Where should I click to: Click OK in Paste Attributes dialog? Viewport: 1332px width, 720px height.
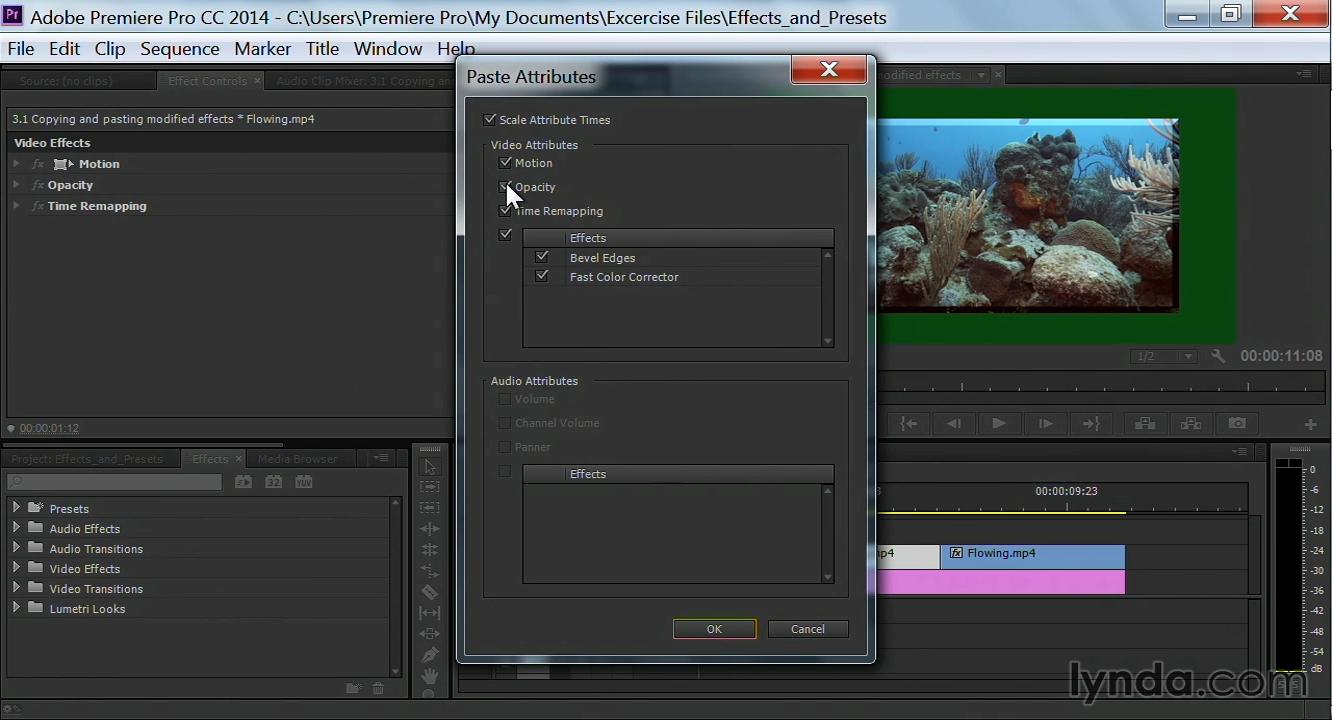(714, 629)
